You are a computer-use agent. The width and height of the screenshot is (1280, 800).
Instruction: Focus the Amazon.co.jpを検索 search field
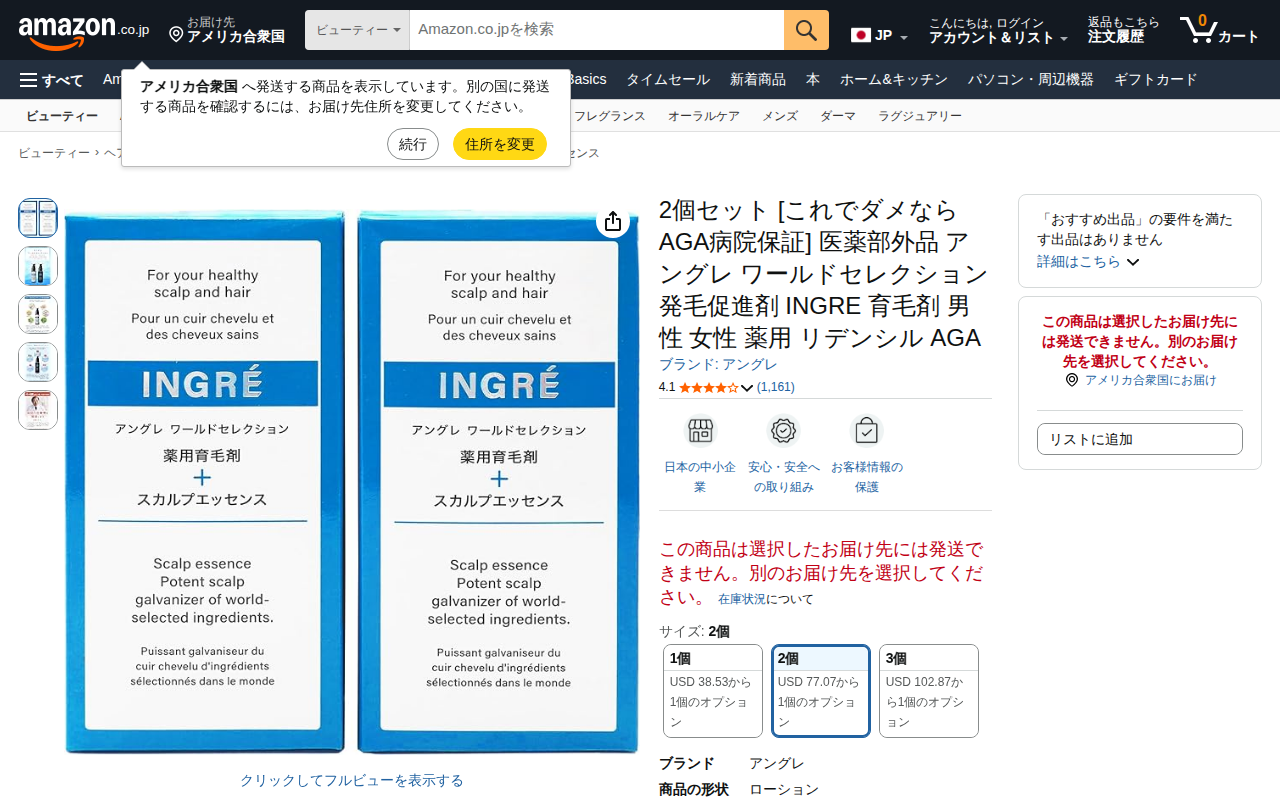597,30
